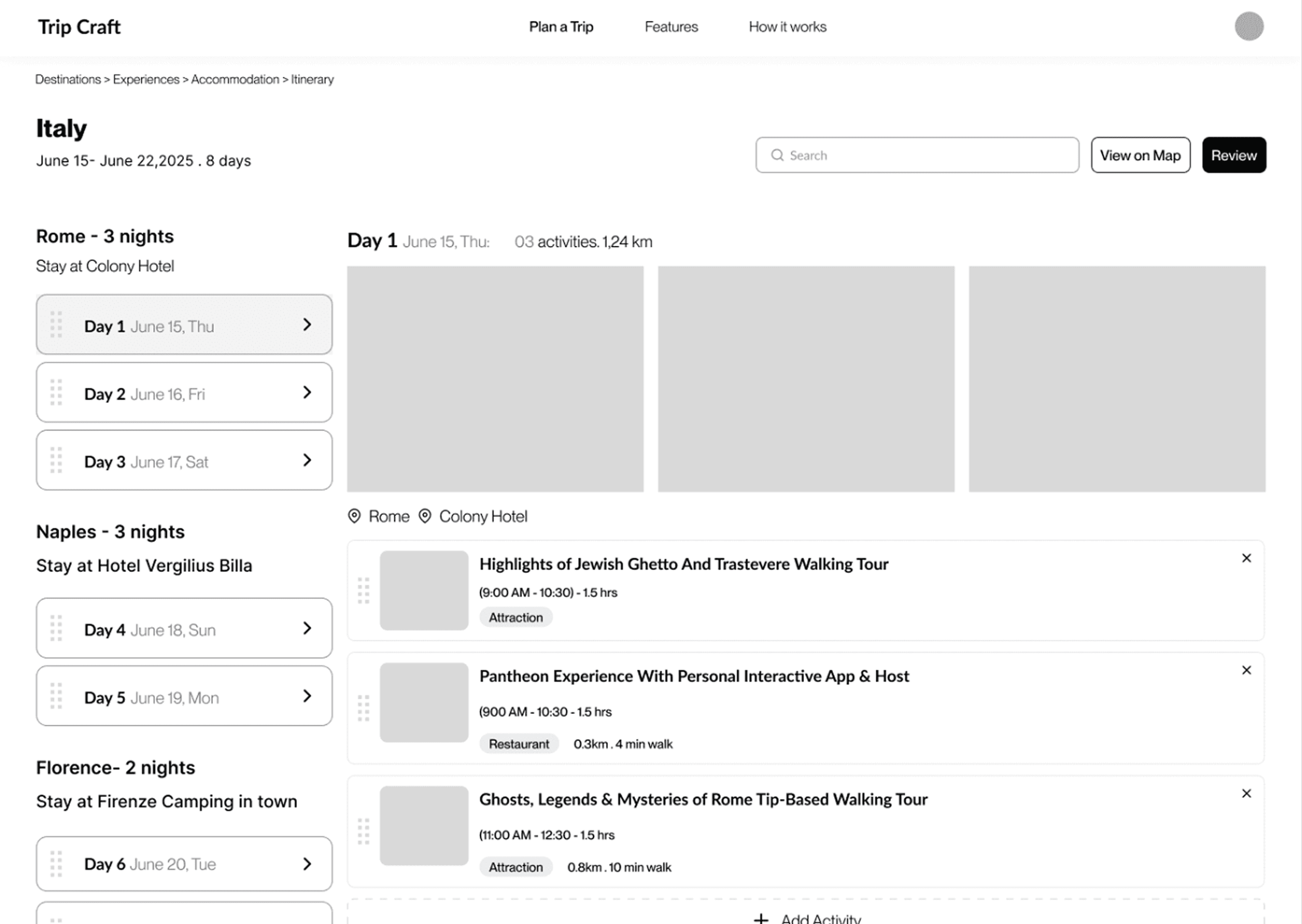Open the first Day 1 photo thumbnail
Screen dimensions: 1302x924
point(495,379)
